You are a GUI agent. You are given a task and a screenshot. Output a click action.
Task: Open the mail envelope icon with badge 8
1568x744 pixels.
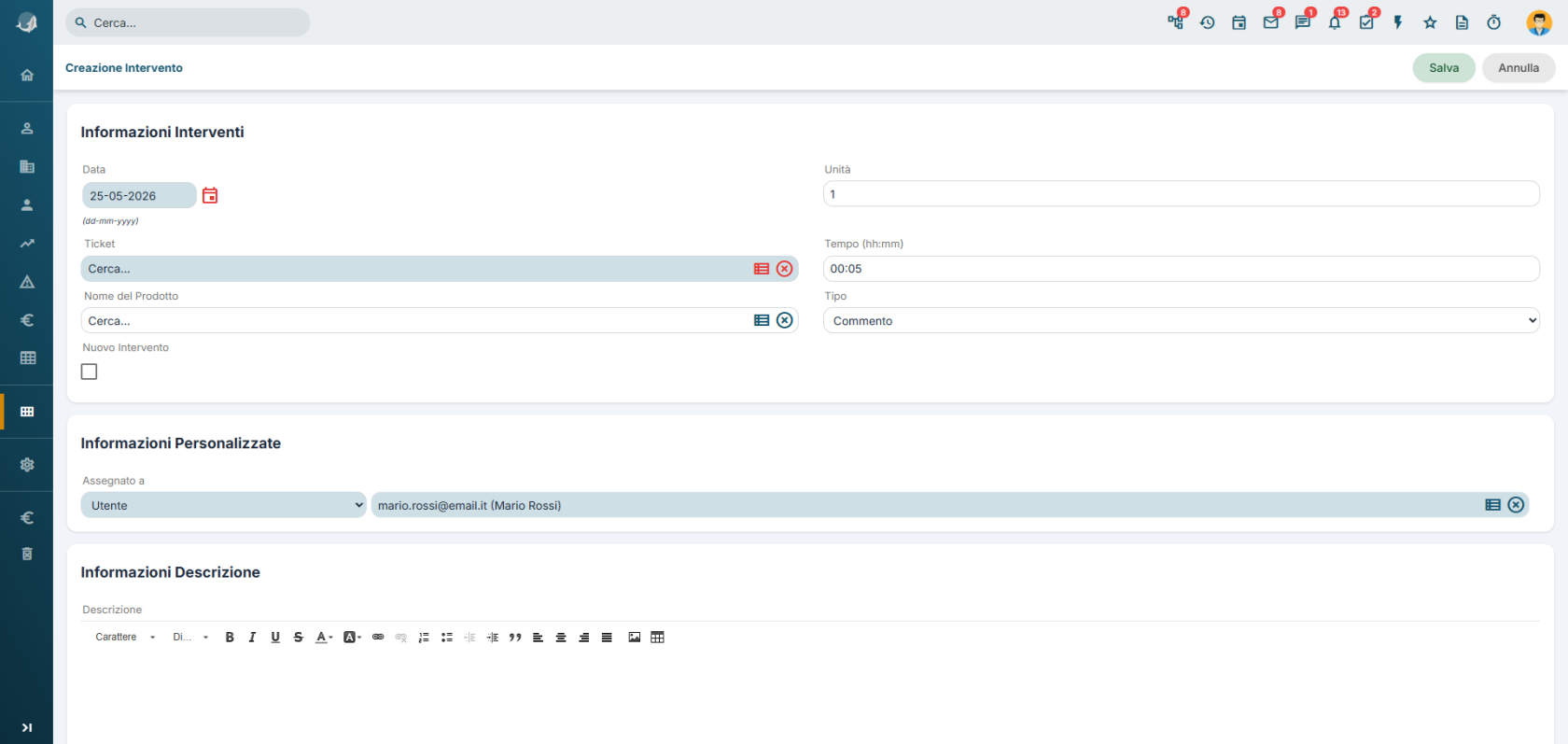[1271, 22]
